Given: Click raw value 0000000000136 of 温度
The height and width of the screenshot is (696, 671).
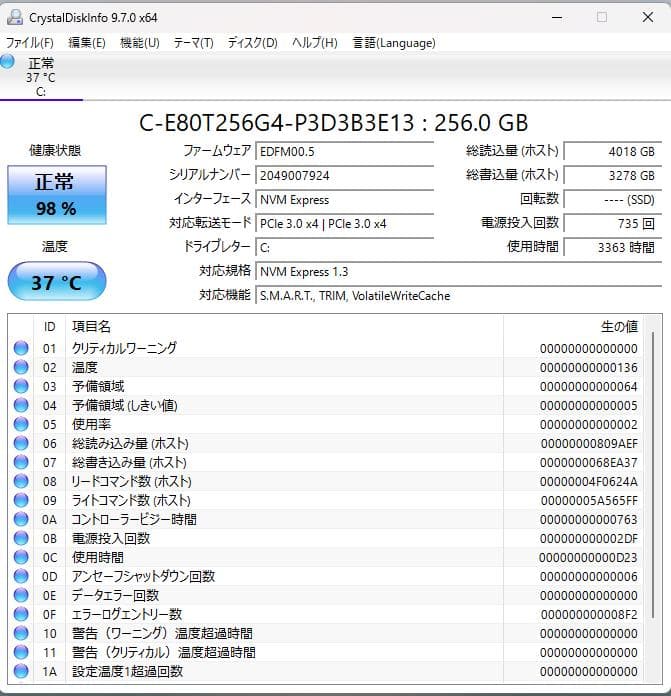Looking at the screenshot, I should (589, 368).
